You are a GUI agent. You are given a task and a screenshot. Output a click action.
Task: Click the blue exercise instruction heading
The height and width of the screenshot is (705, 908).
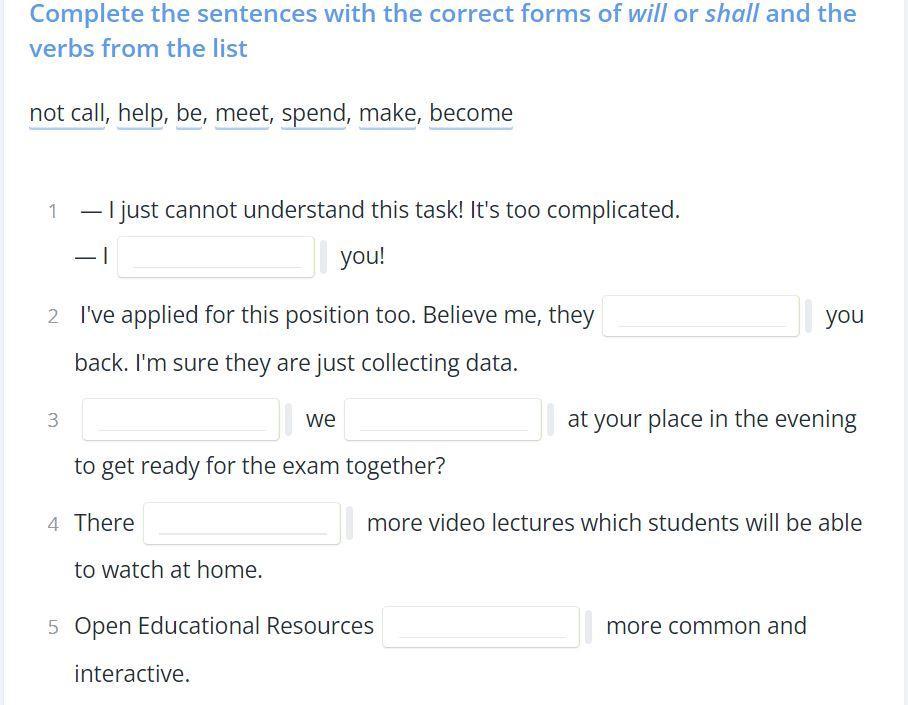point(443,31)
